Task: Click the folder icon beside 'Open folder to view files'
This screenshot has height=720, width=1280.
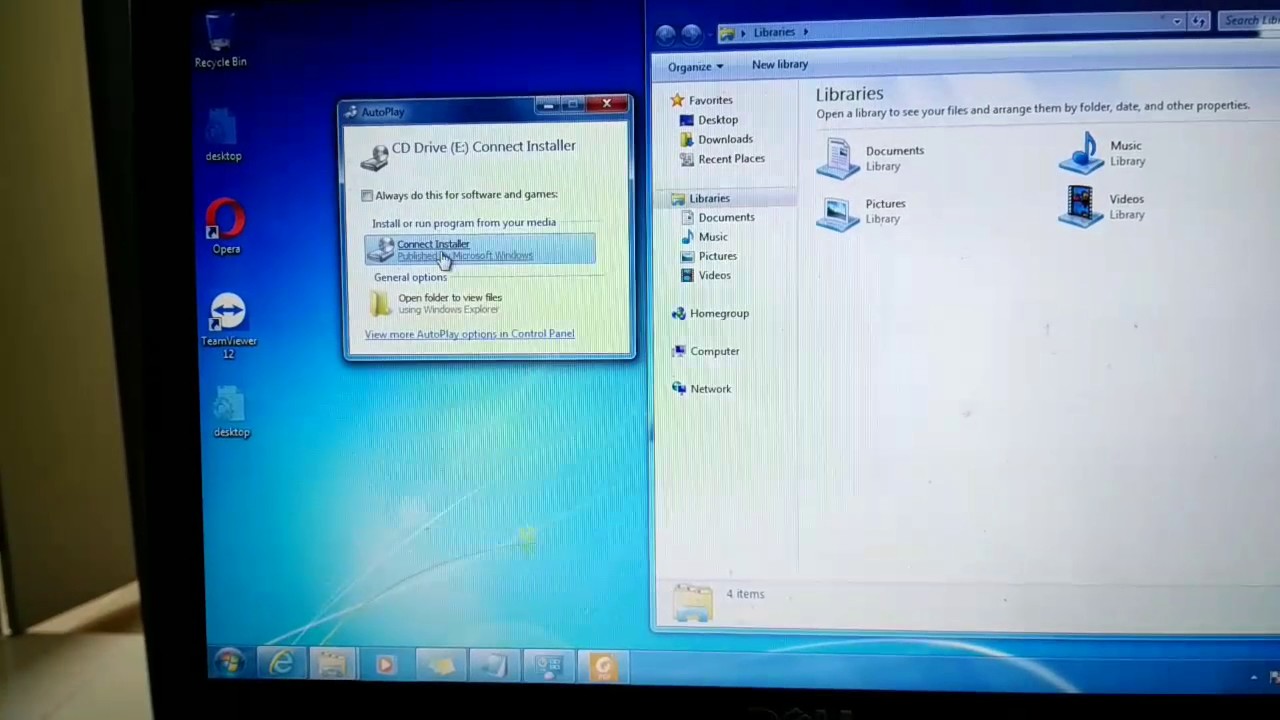Action: point(380,303)
